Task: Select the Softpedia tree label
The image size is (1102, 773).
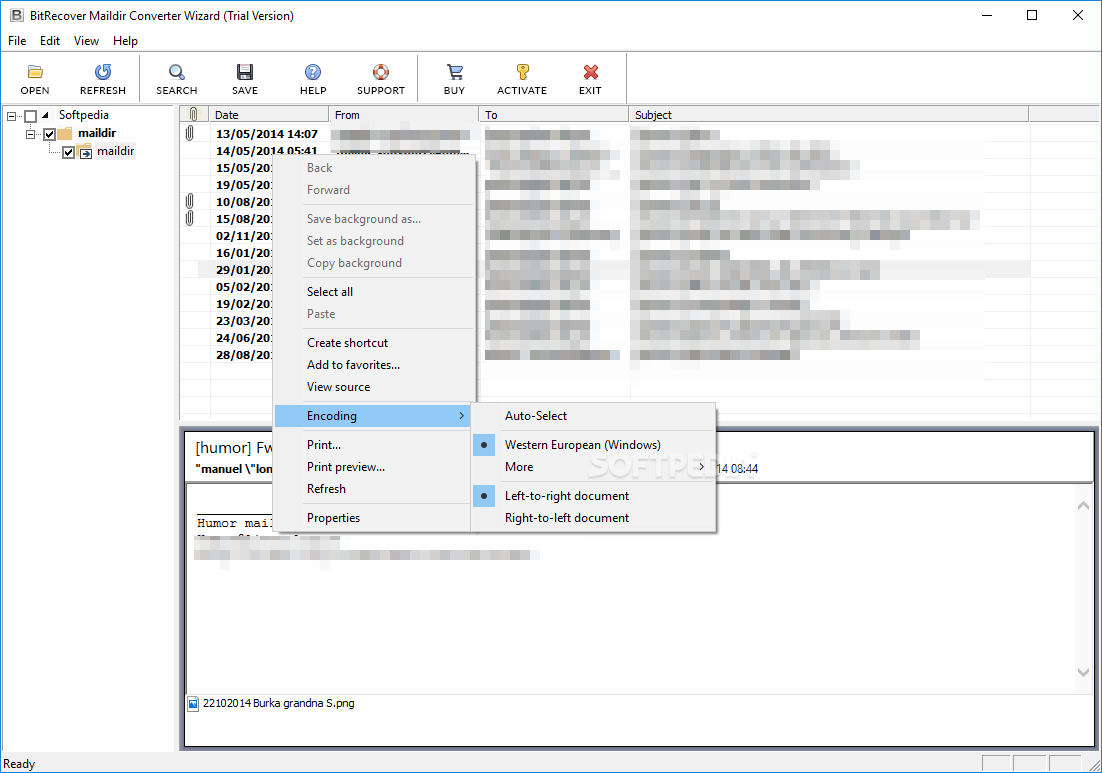Action: (x=84, y=115)
